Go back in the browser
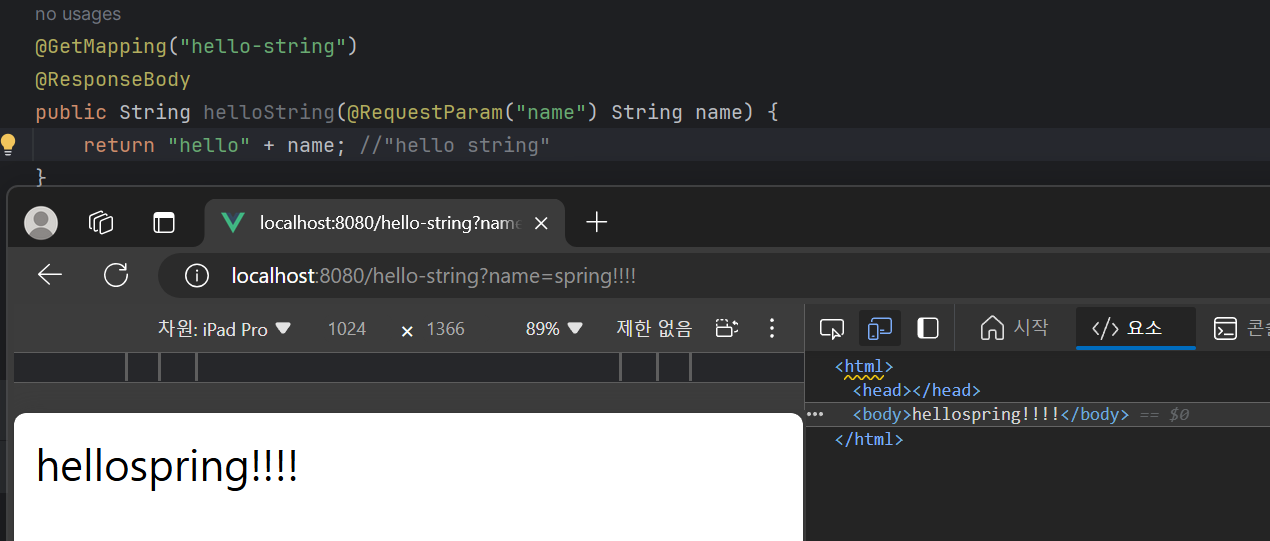Viewport: 1270px width, 541px height. pos(50,275)
